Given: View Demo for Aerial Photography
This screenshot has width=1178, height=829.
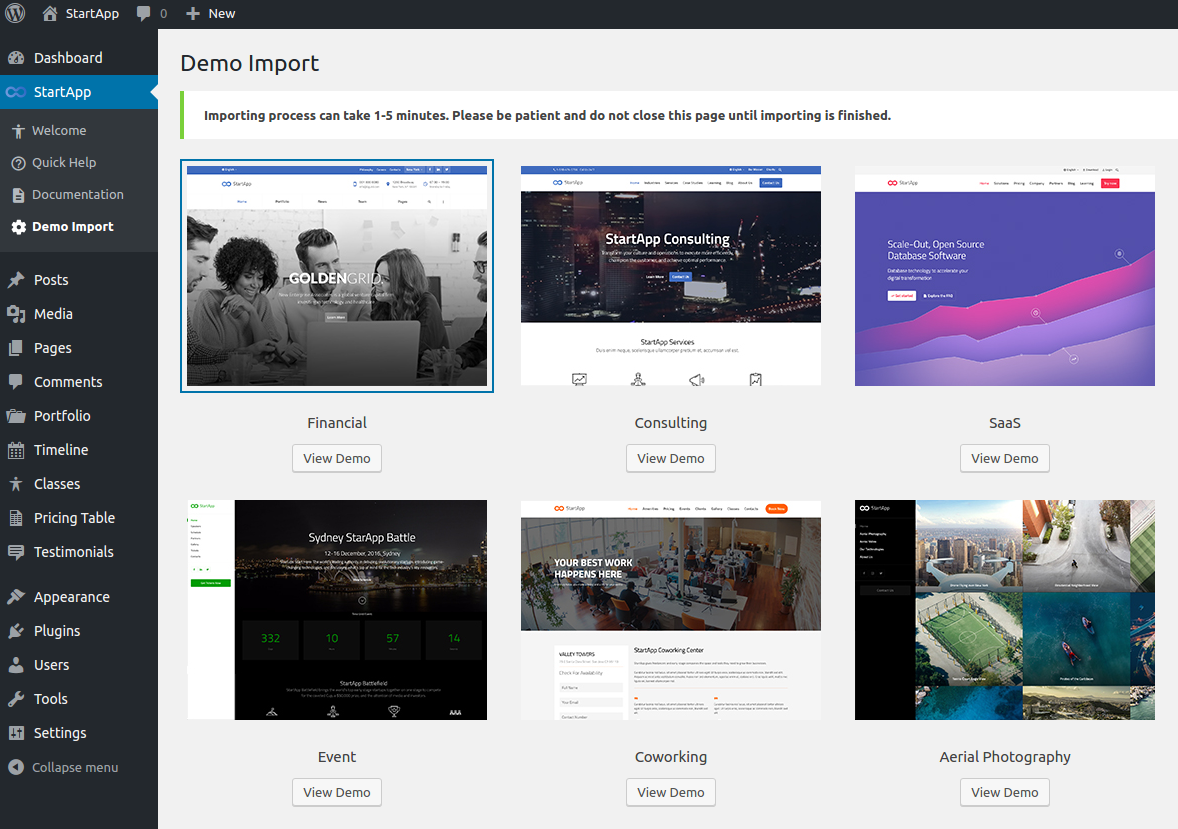Looking at the screenshot, I should 1004,792.
